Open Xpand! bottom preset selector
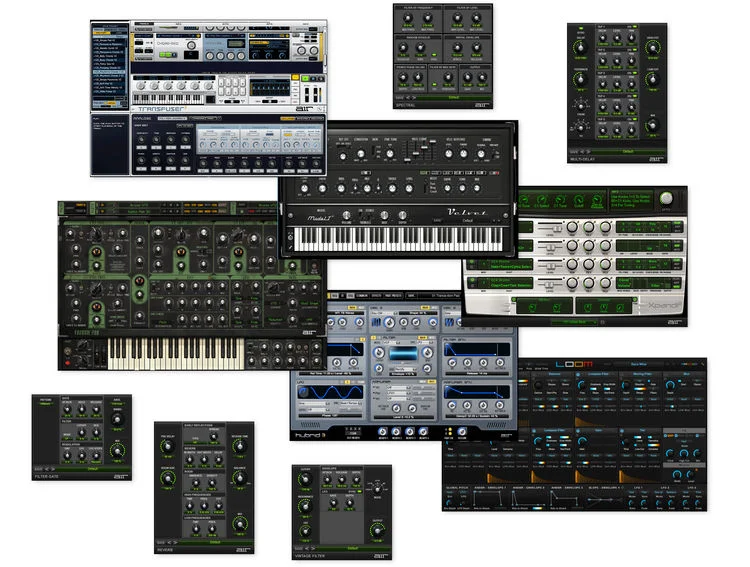 [x=574, y=322]
